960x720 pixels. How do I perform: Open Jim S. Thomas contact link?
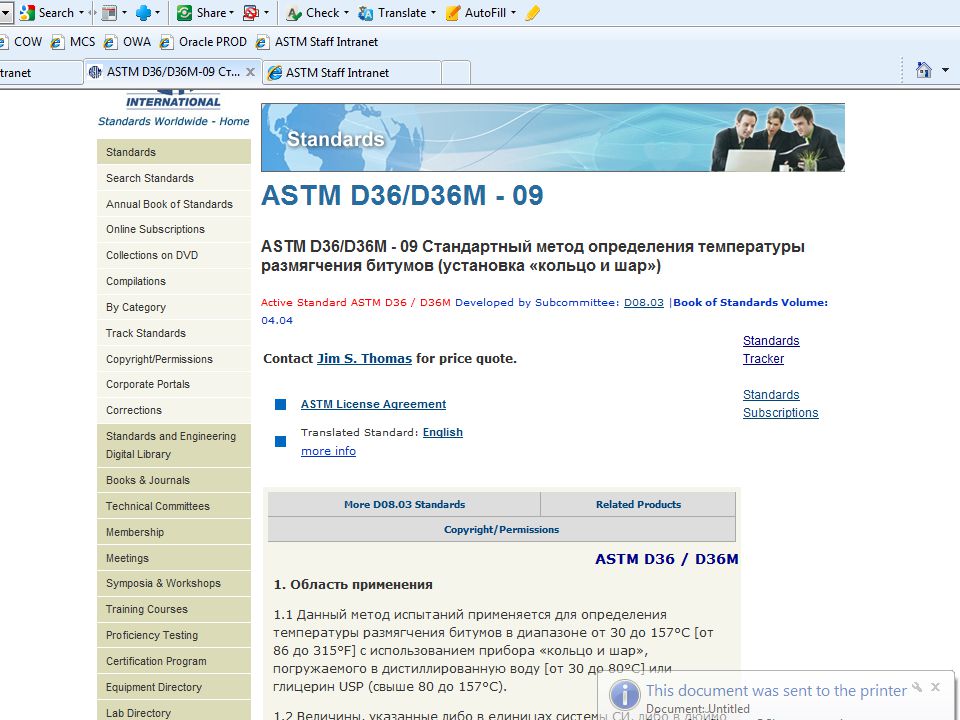pyautogui.click(x=364, y=359)
